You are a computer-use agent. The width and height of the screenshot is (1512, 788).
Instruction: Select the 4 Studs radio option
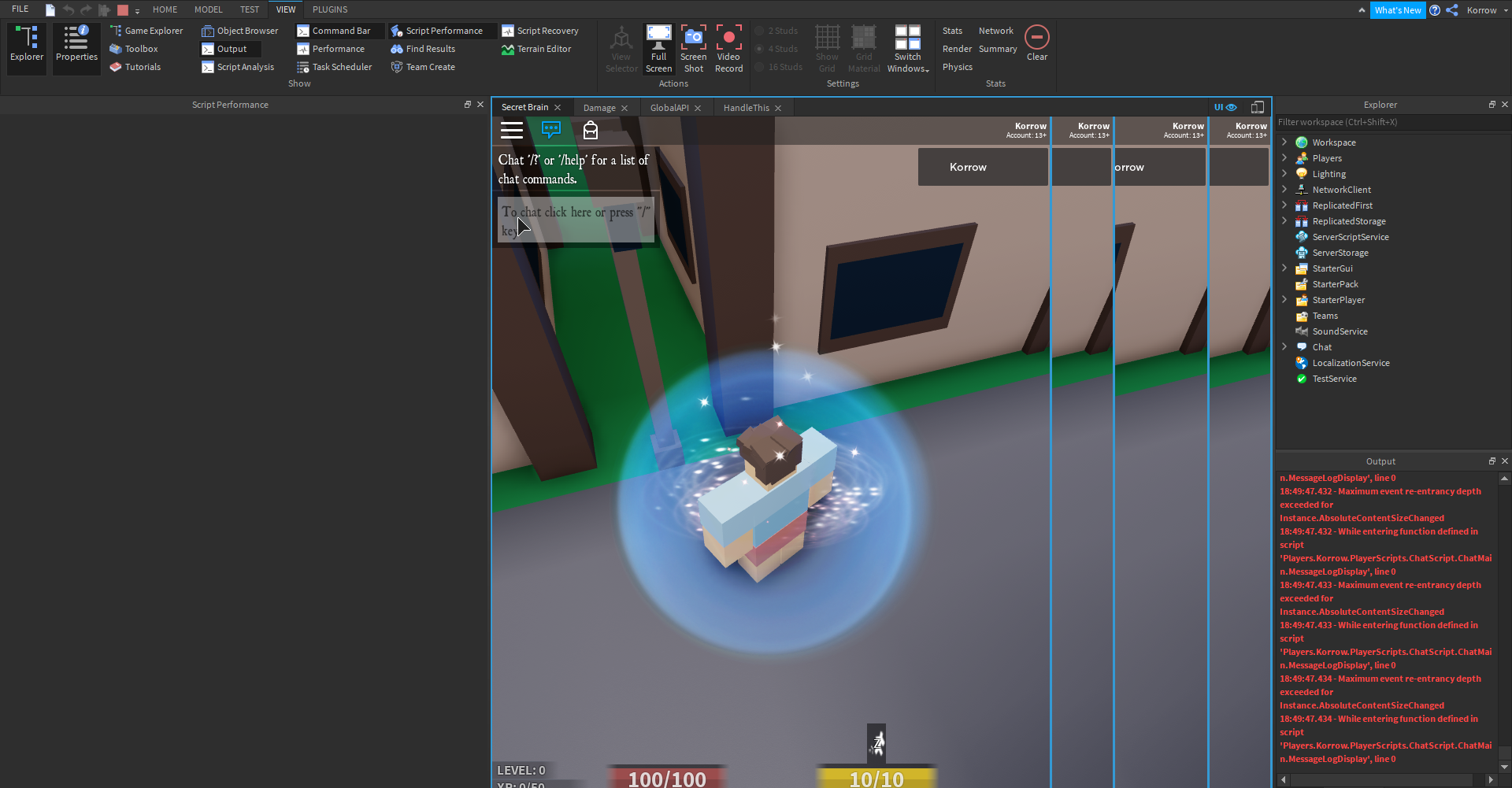point(776,49)
